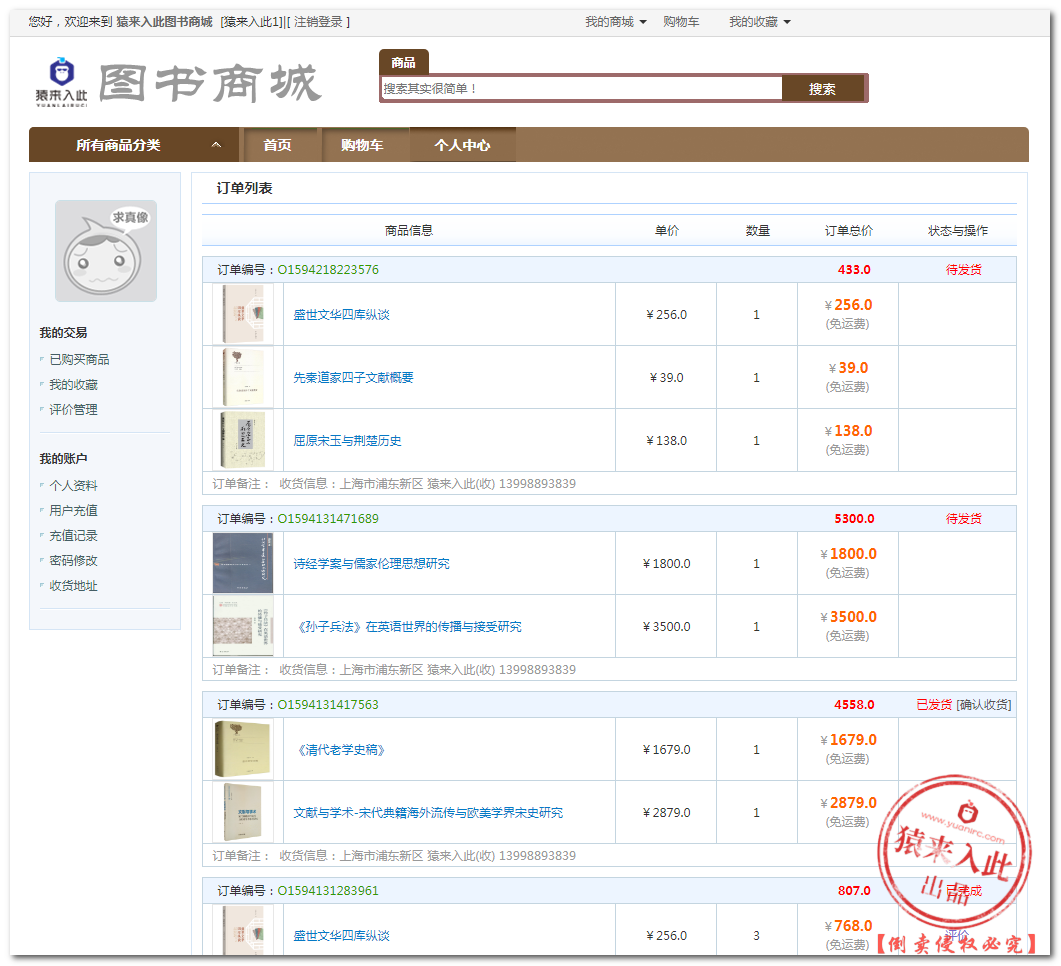This screenshot has width=1061, height=966.
Task: Click the 屈原宋玉与荆楚历史 book cover image
Action: click(243, 440)
